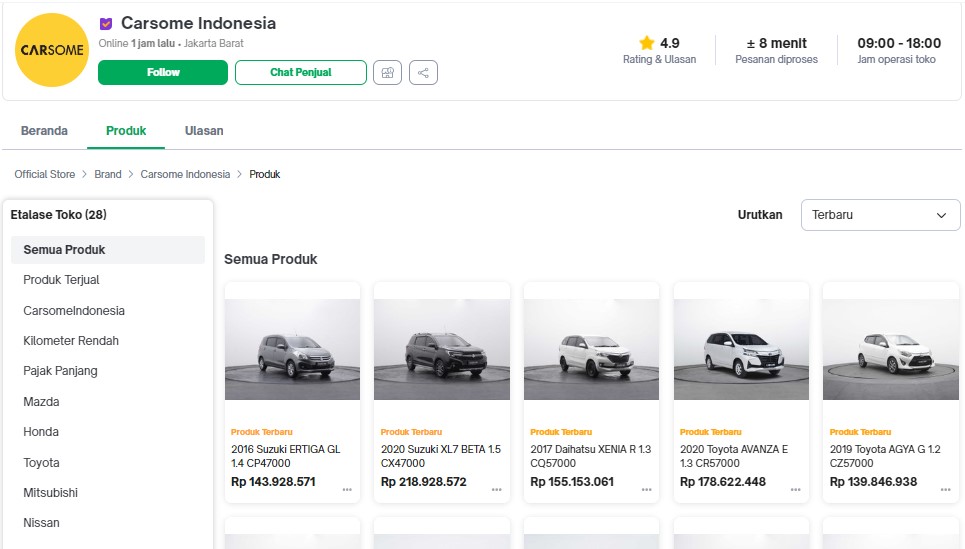Click the share store icon

[x=423, y=73]
